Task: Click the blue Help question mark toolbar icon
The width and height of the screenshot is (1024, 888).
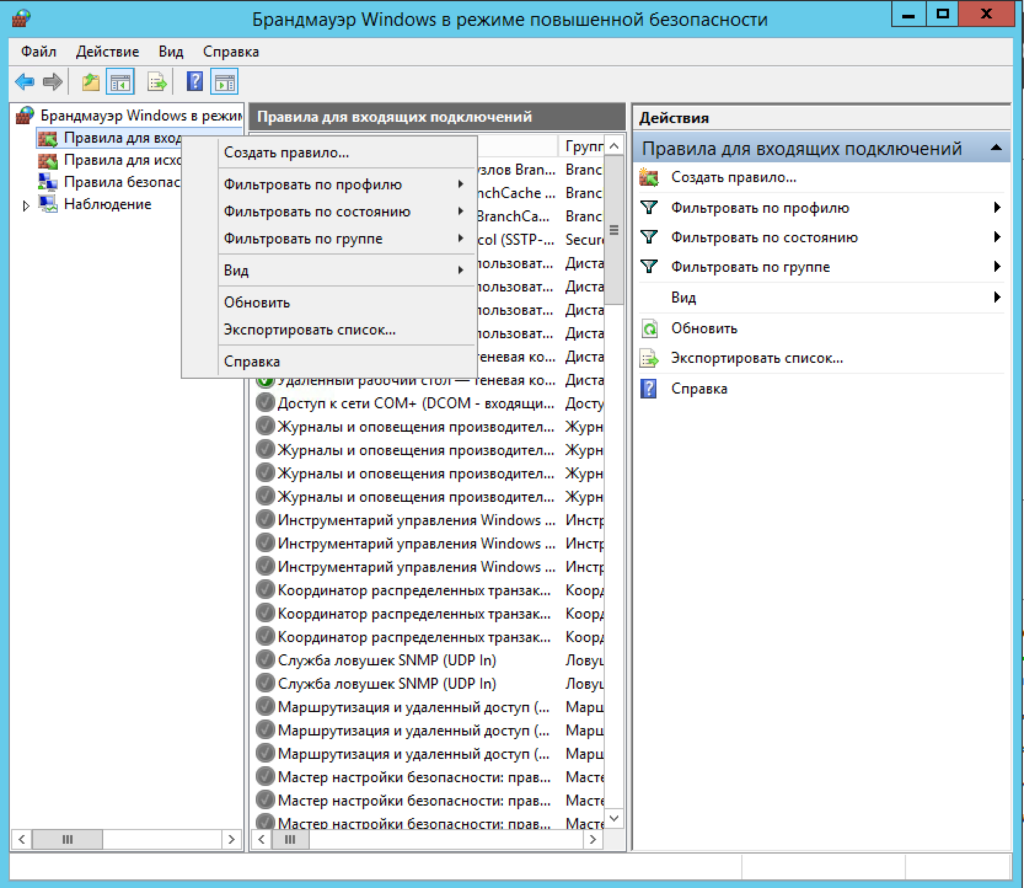Action: pyautogui.click(x=195, y=82)
